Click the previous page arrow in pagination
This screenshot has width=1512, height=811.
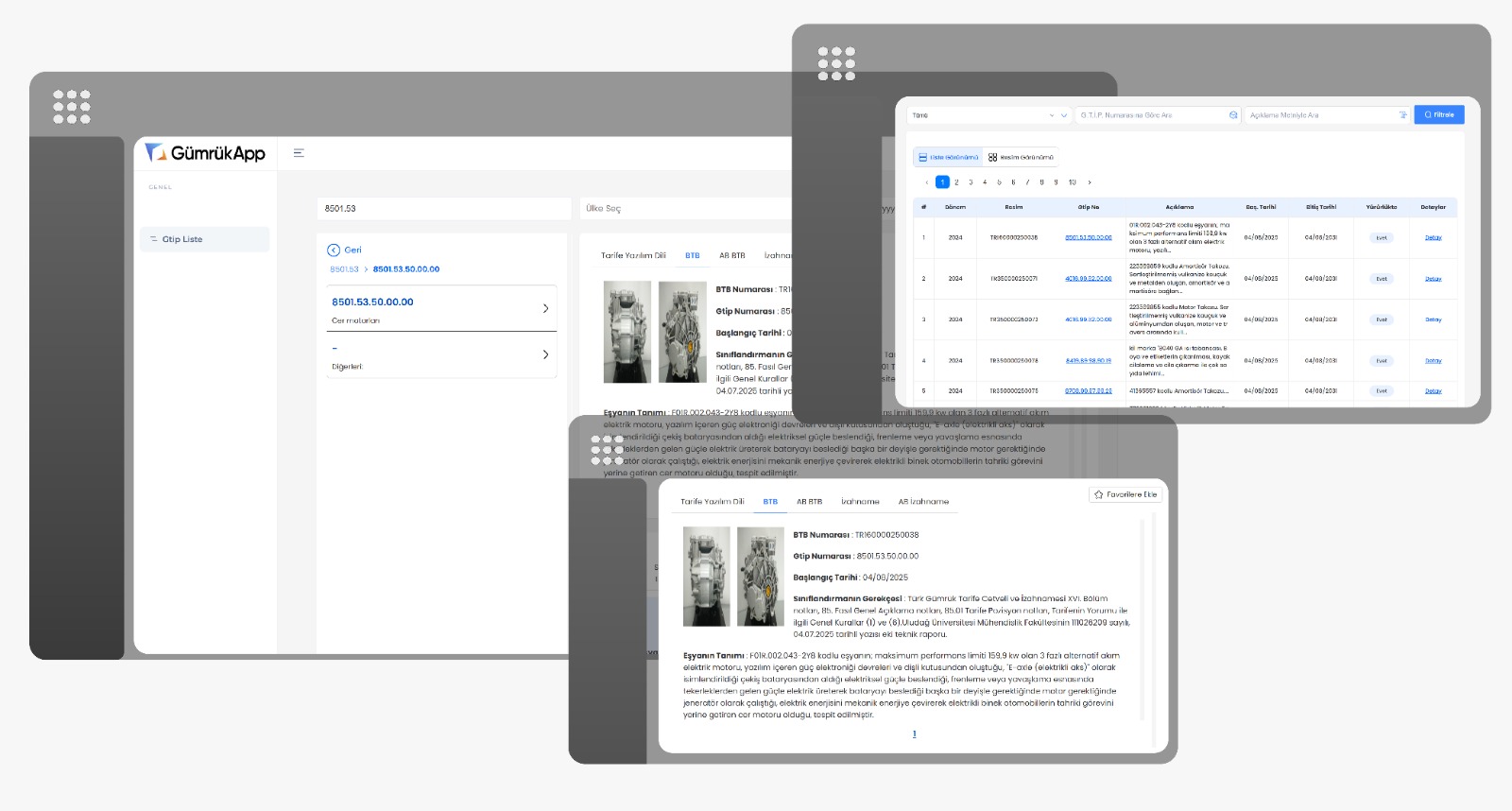[x=926, y=182]
